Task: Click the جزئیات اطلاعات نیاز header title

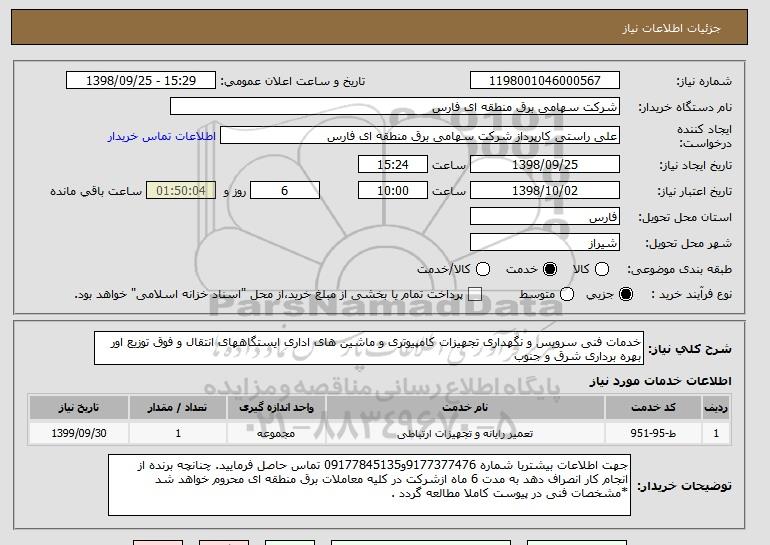Action: [671, 28]
